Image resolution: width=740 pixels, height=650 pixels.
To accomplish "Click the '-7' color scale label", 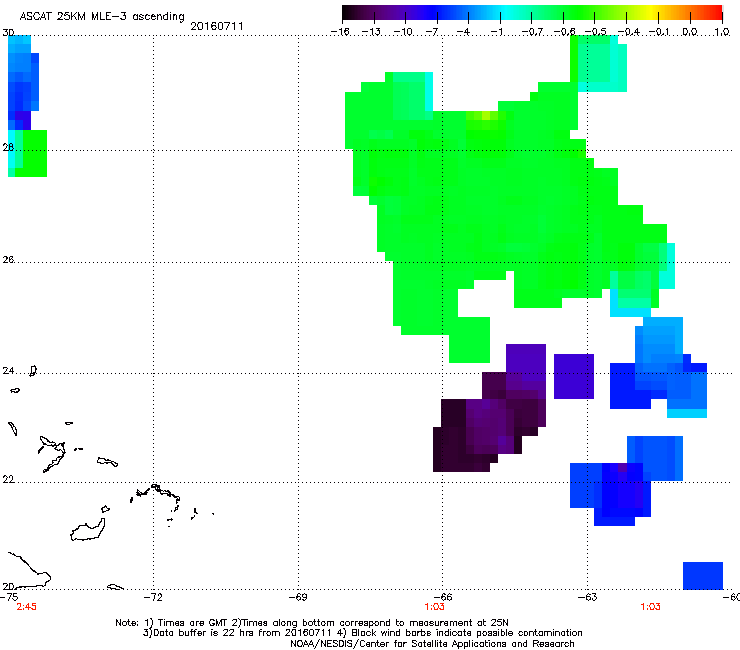I will (x=431, y=32).
